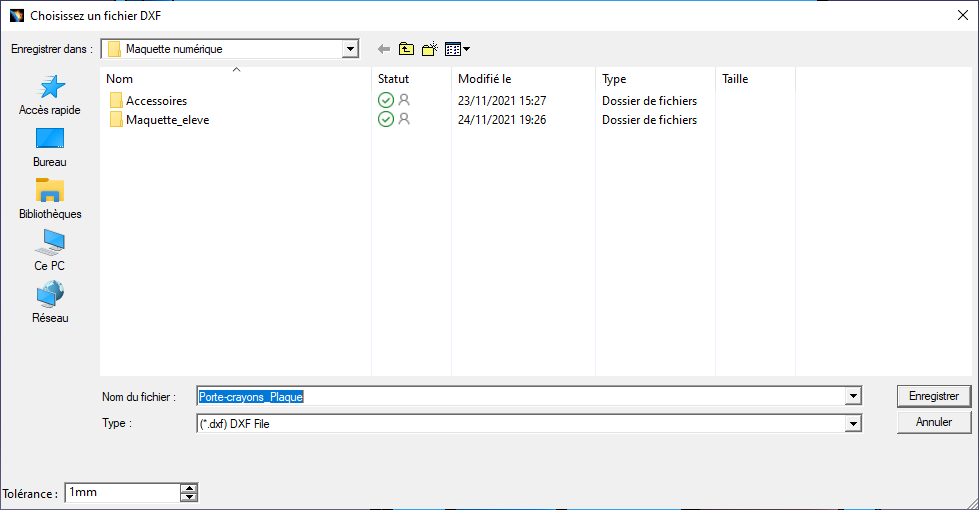Expand the Enregistrer dans folder dropdown

pos(350,49)
